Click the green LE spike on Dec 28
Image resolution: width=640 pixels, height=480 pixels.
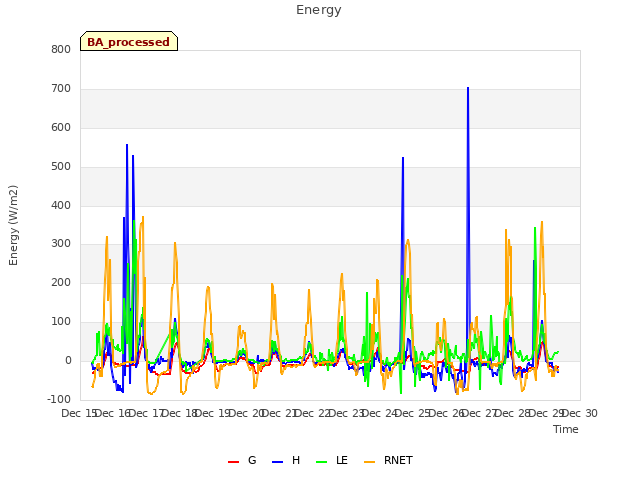click(535, 228)
